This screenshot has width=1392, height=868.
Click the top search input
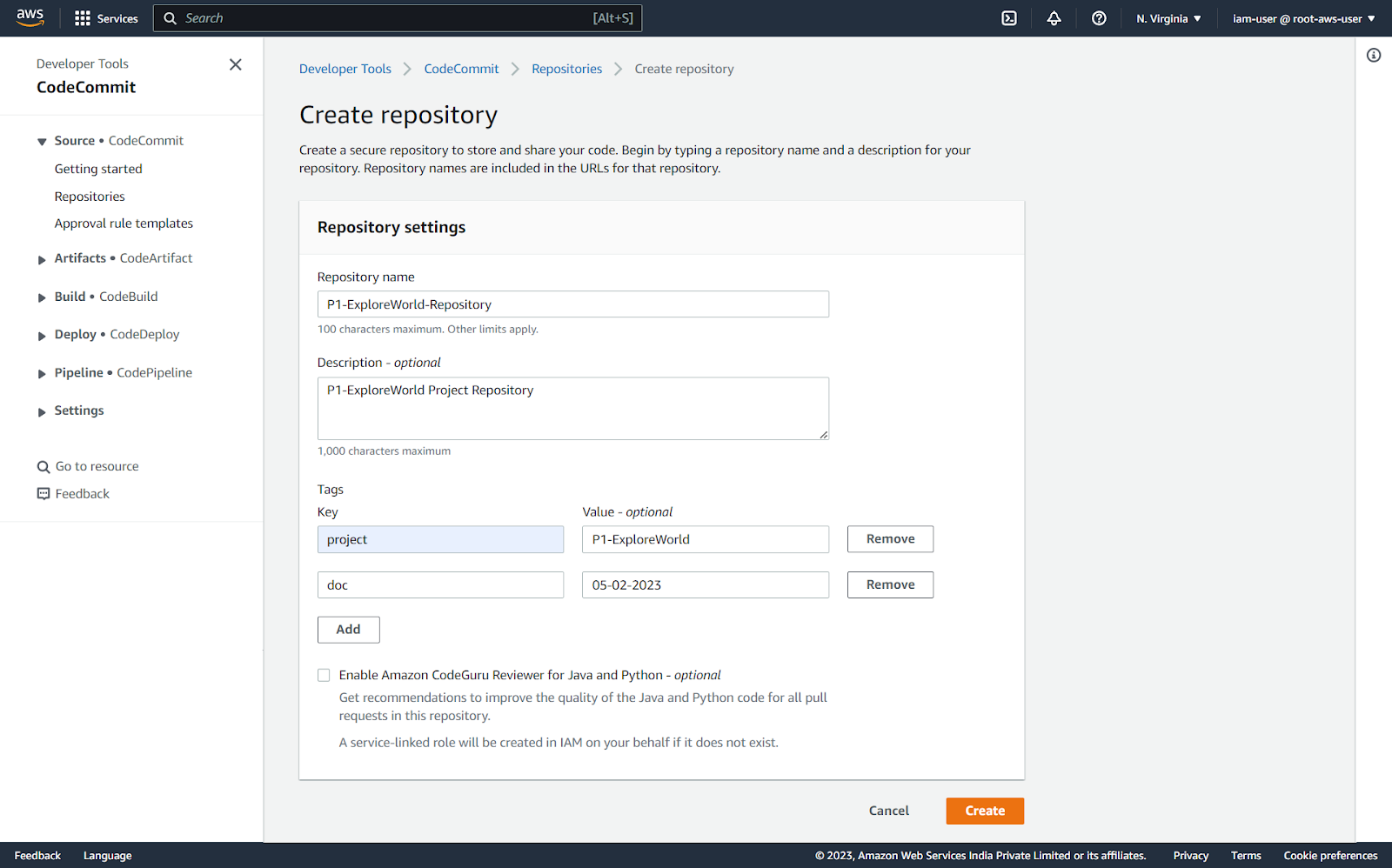pyautogui.click(x=398, y=18)
